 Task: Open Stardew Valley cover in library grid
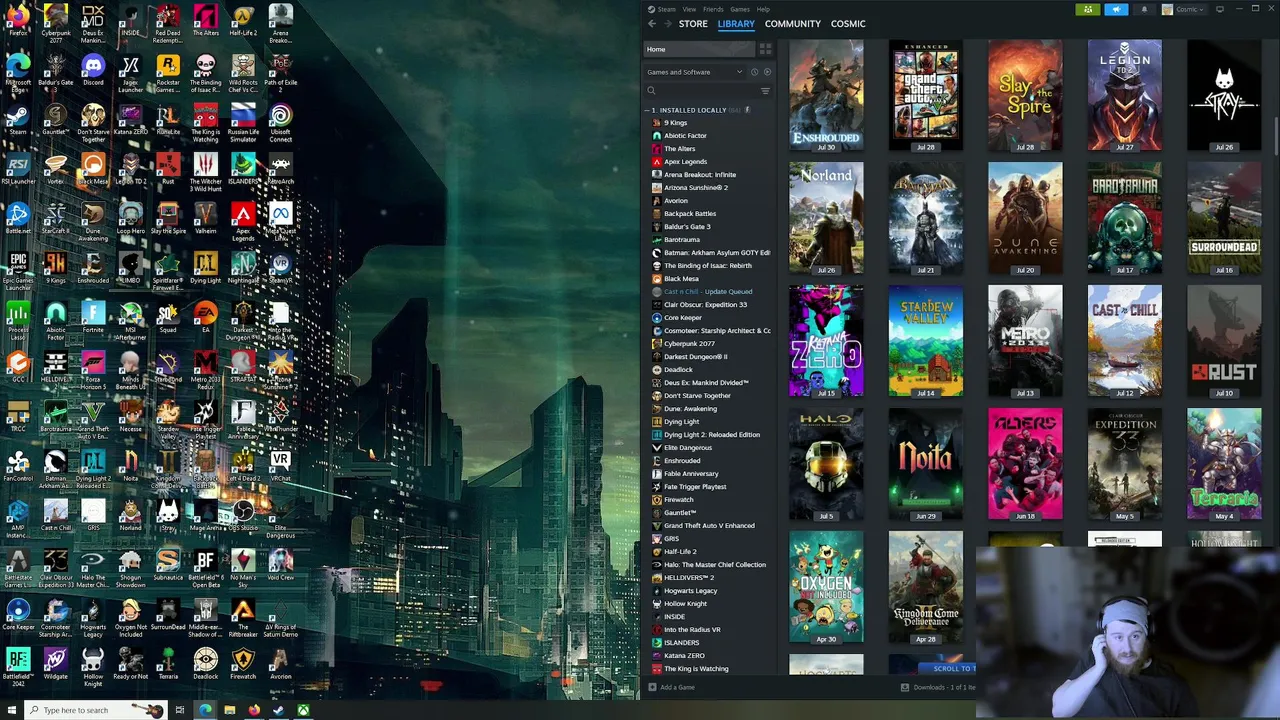(926, 341)
